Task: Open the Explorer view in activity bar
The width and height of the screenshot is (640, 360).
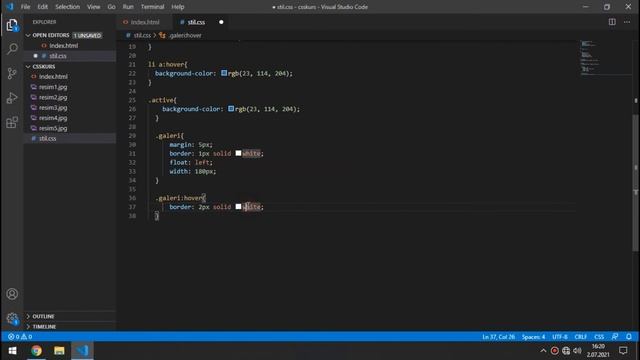Action: 12,25
